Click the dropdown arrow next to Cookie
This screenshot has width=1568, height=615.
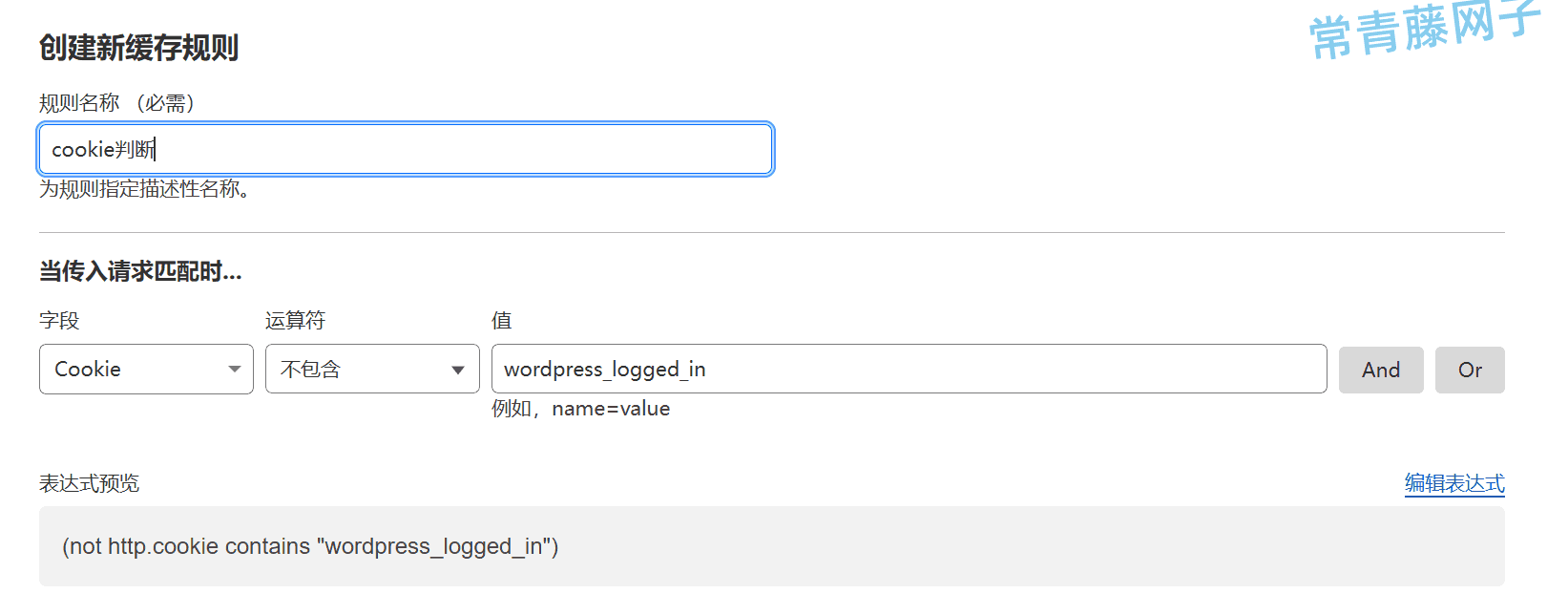pos(234,370)
